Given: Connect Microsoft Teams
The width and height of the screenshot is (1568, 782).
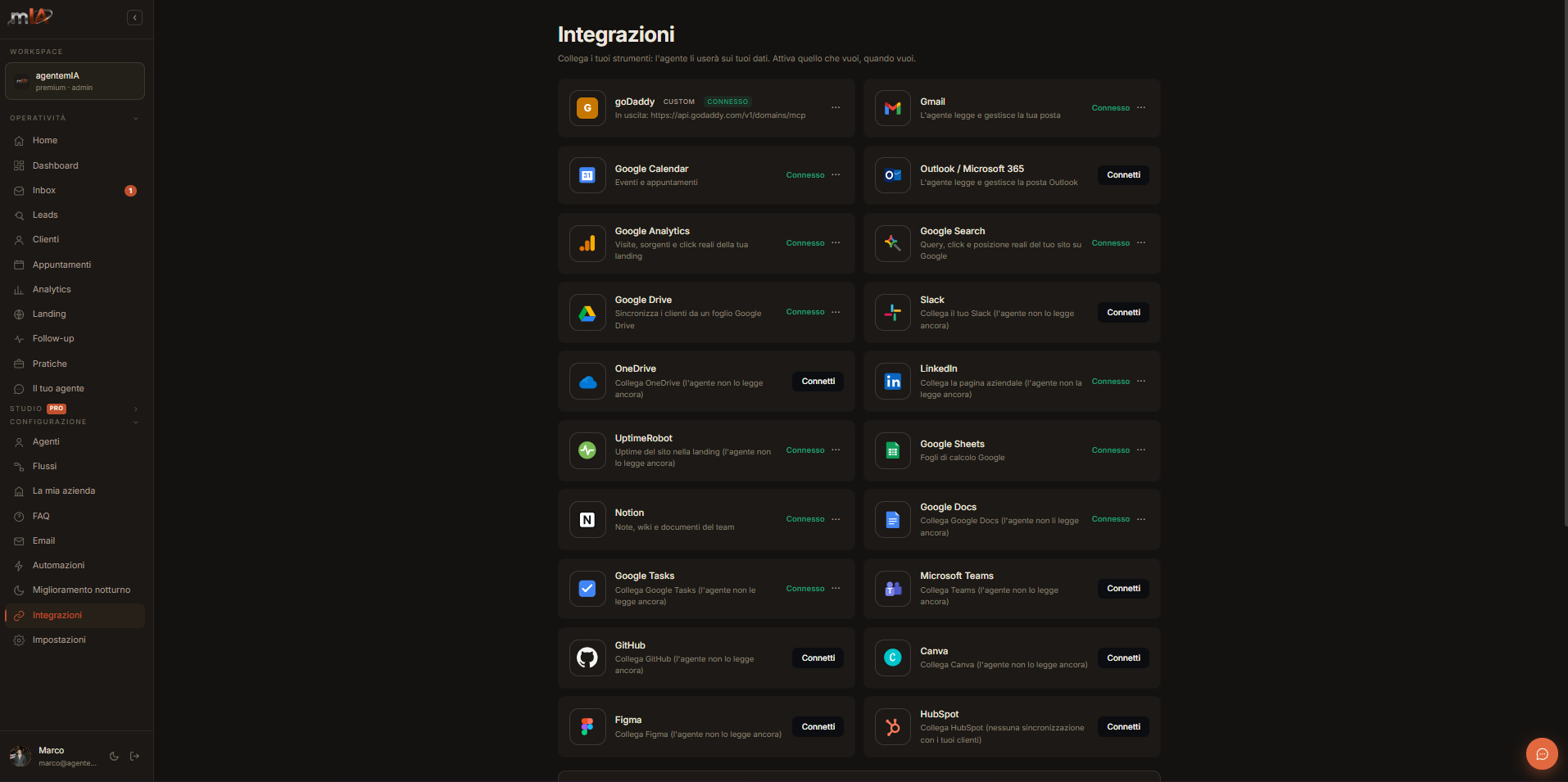Looking at the screenshot, I should (1123, 589).
